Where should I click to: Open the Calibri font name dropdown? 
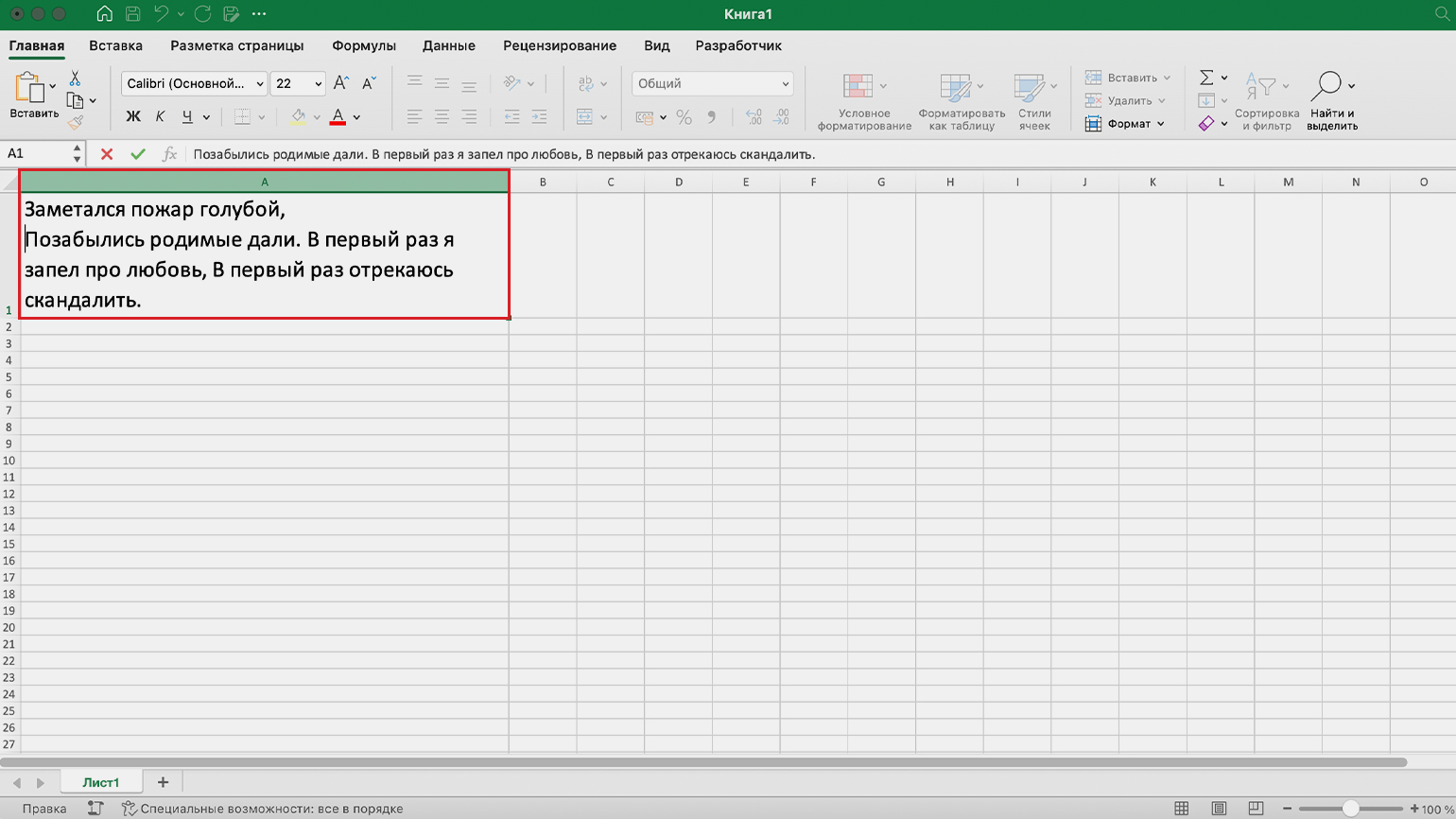(194, 83)
